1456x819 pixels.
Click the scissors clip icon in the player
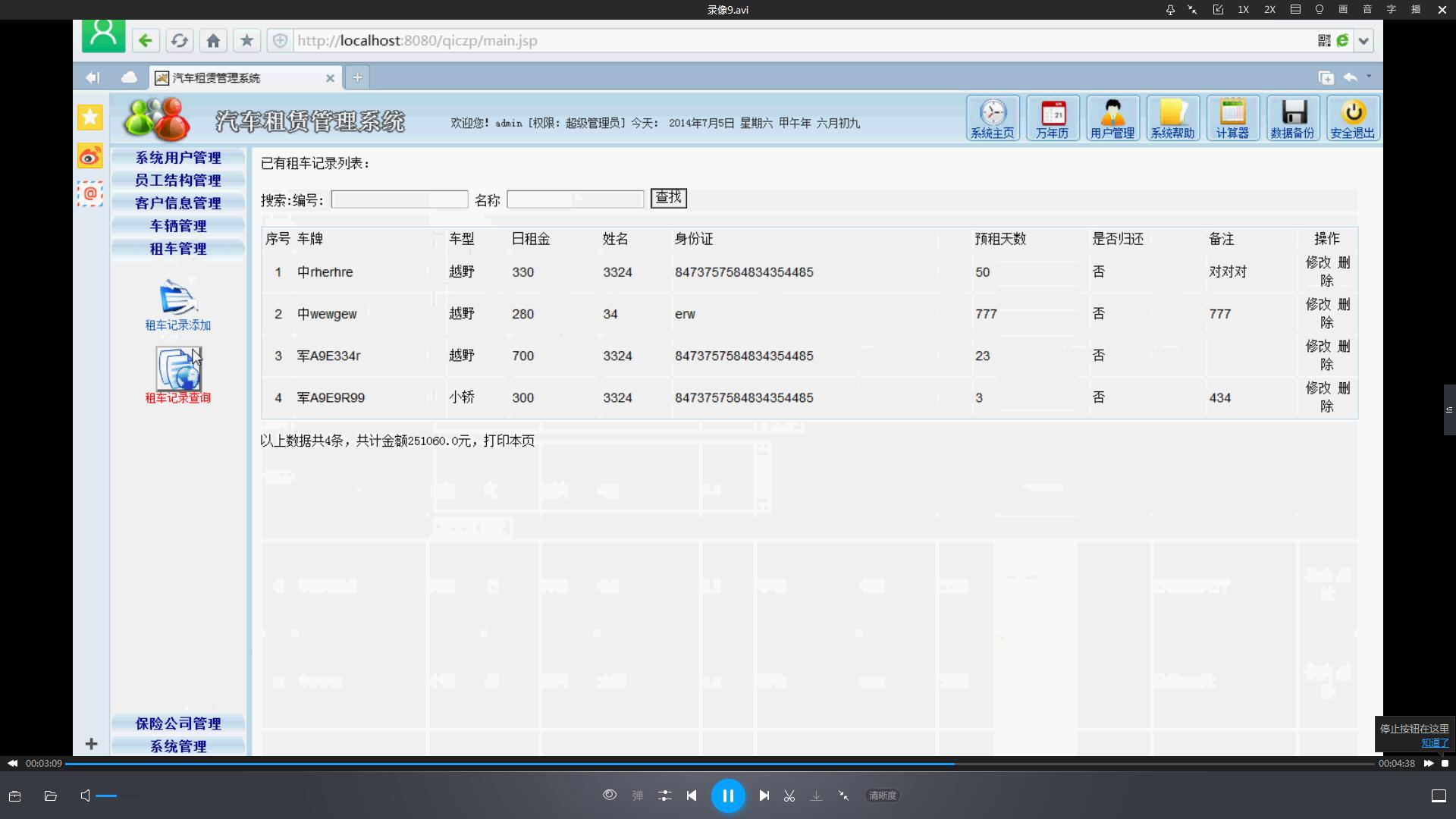click(x=789, y=795)
